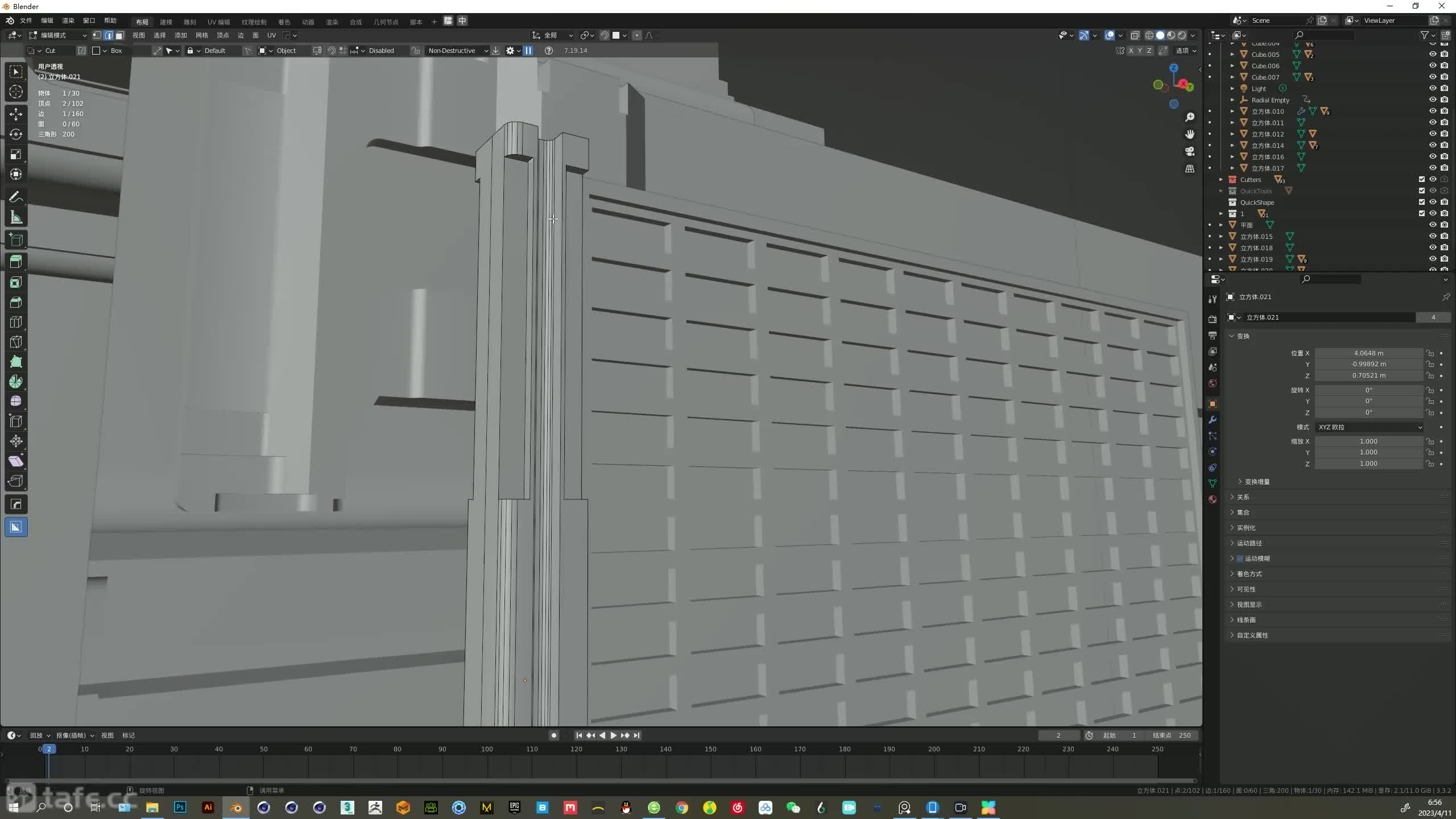Screen dimensions: 1456x819
Task: Click the 选项 button in viewport header
Action: pos(1186,51)
